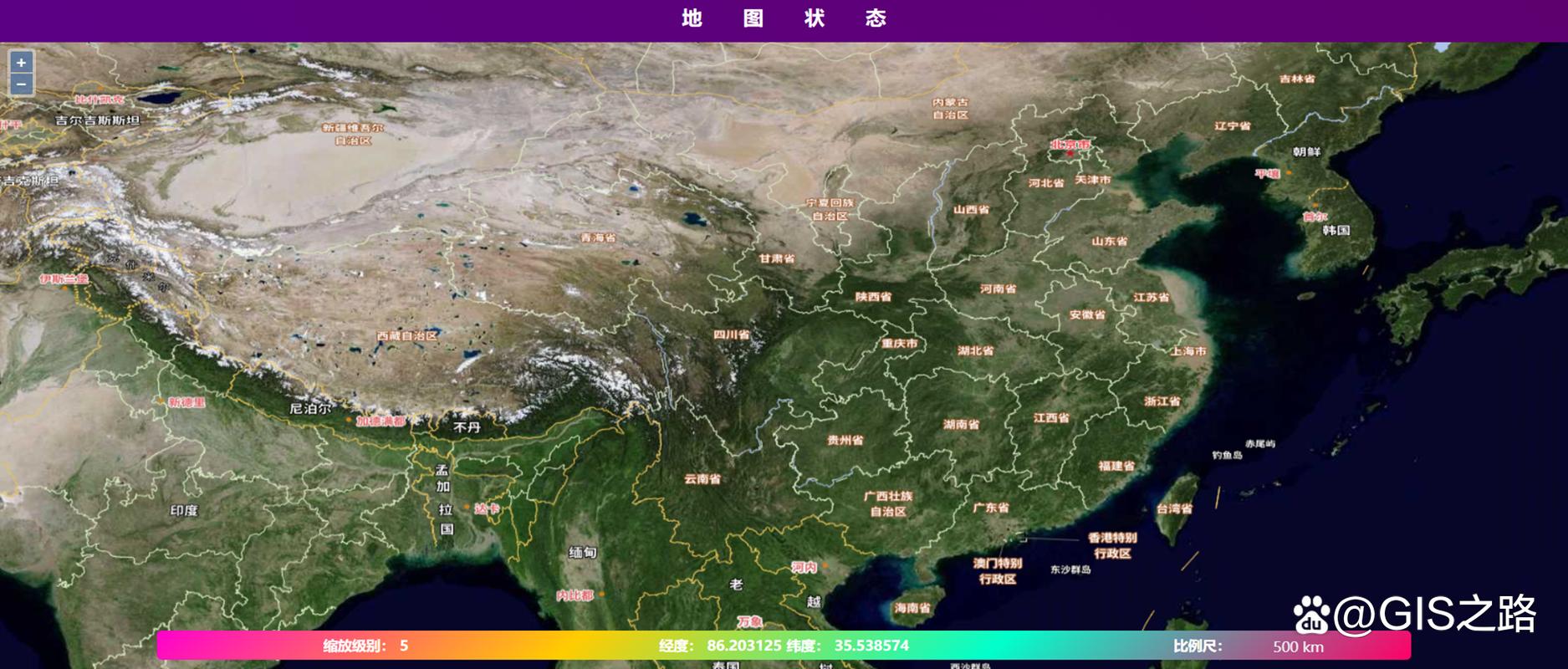The image size is (1568, 669).
Task: Click the 陕西省 map label
Action: pos(873,297)
